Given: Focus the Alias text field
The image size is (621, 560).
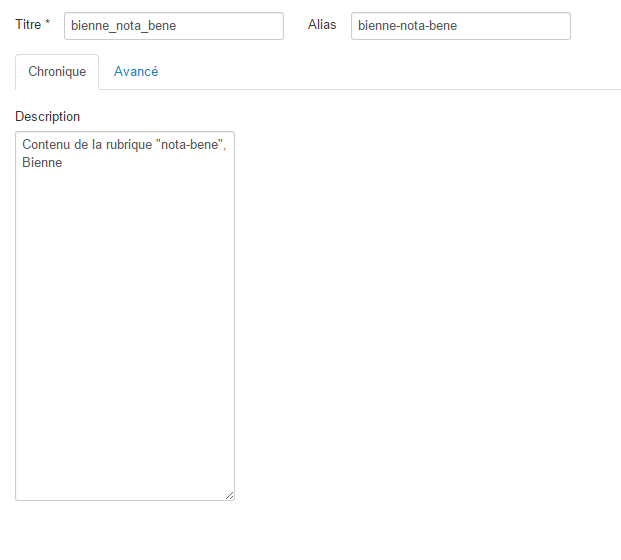Looking at the screenshot, I should tap(460, 26).
